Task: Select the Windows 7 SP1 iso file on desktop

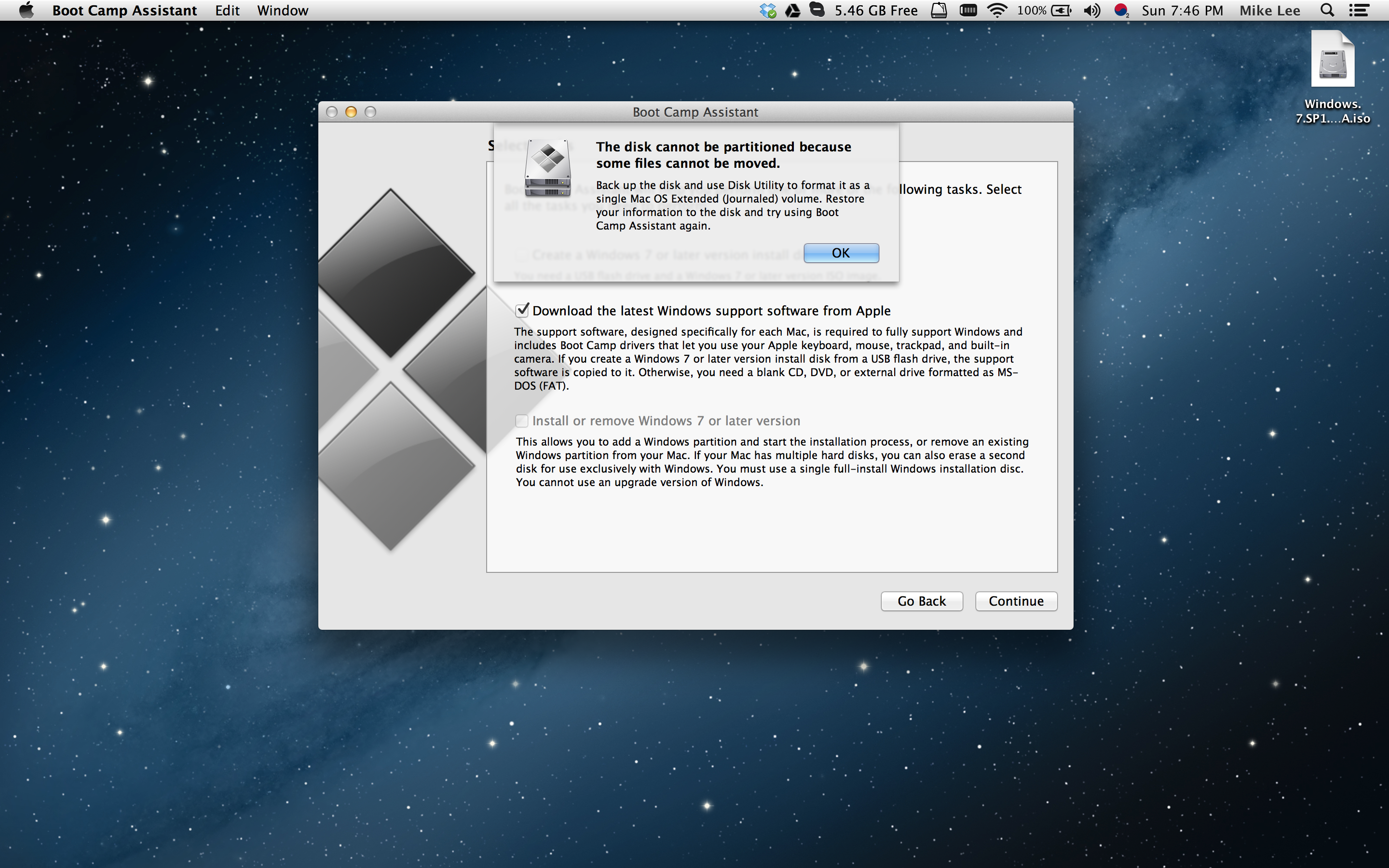Action: click(x=1332, y=78)
